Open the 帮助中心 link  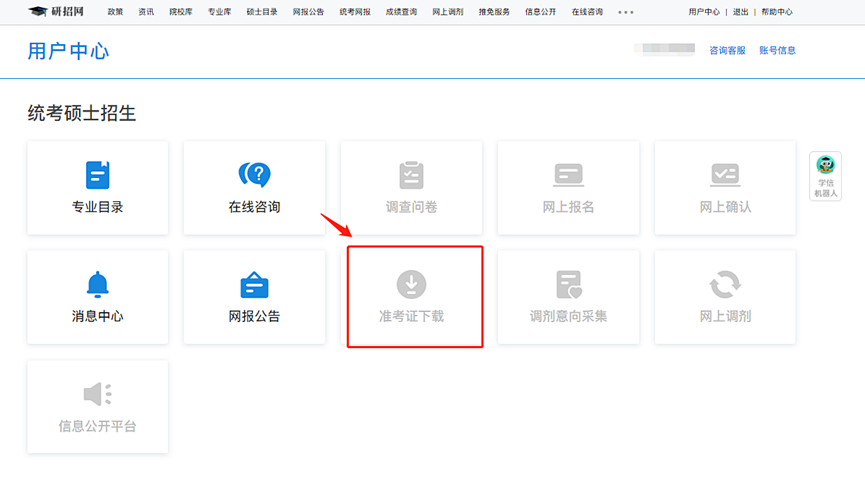(x=777, y=12)
